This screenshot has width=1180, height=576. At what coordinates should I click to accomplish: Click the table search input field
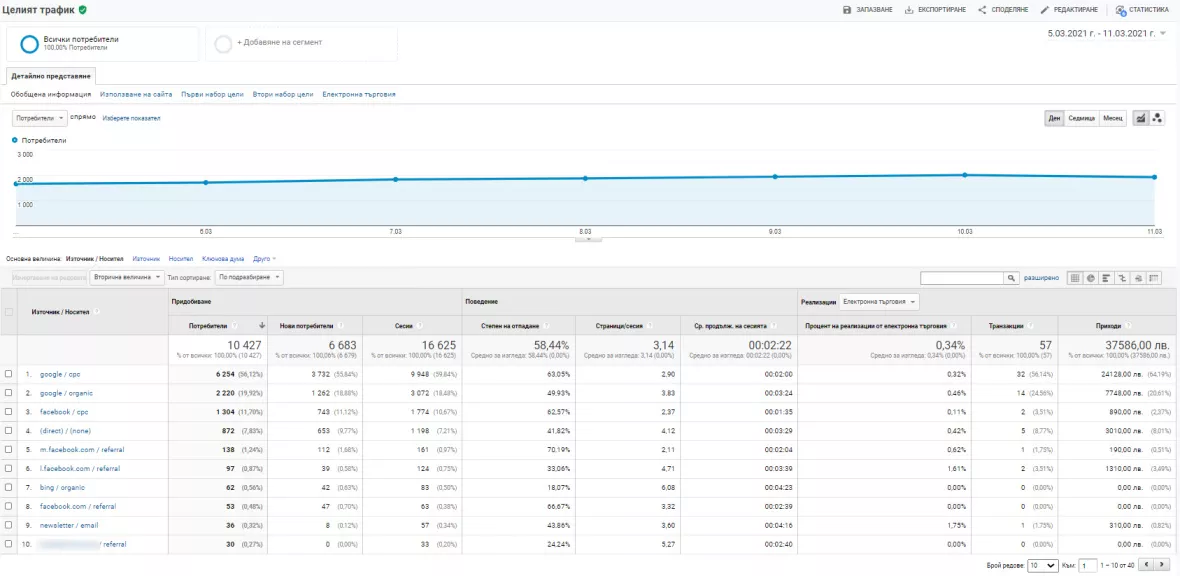click(963, 278)
